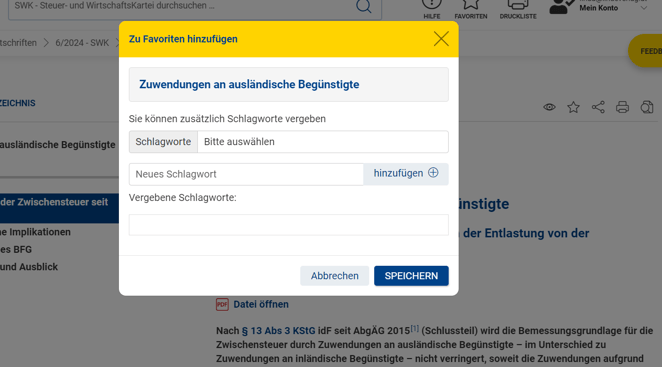Open the Datei öffnen PDF link

pos(261,304)
